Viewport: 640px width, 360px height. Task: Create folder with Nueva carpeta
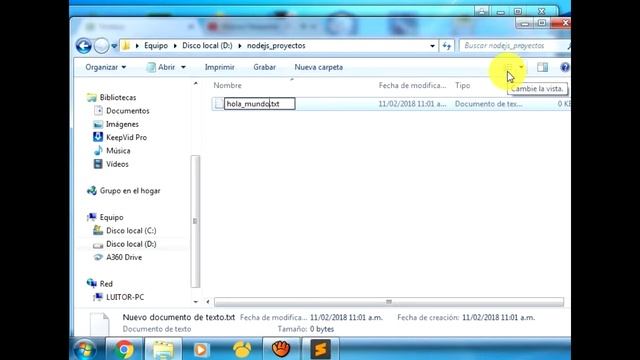(319, 67)
